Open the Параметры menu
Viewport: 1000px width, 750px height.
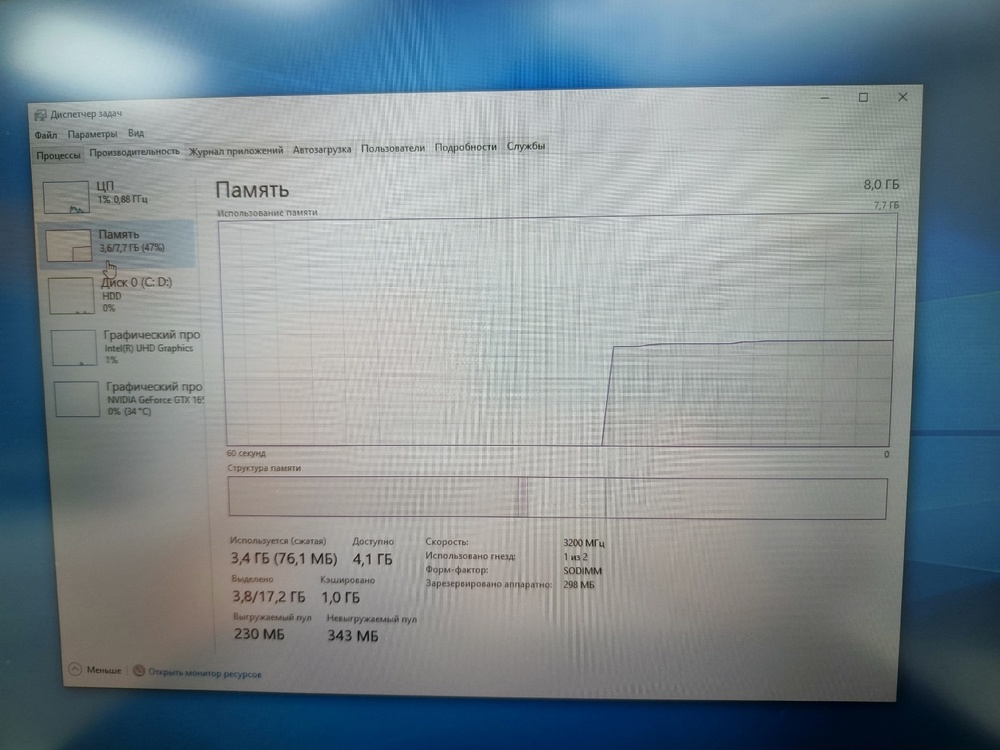[93, 134]
